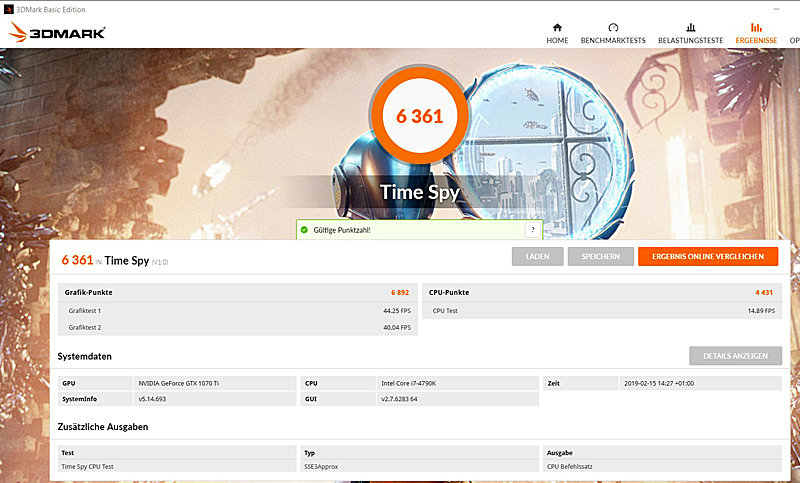The image size is (800, 483).
Task: Click the 3DMark logo
Action: coord(57,32)
